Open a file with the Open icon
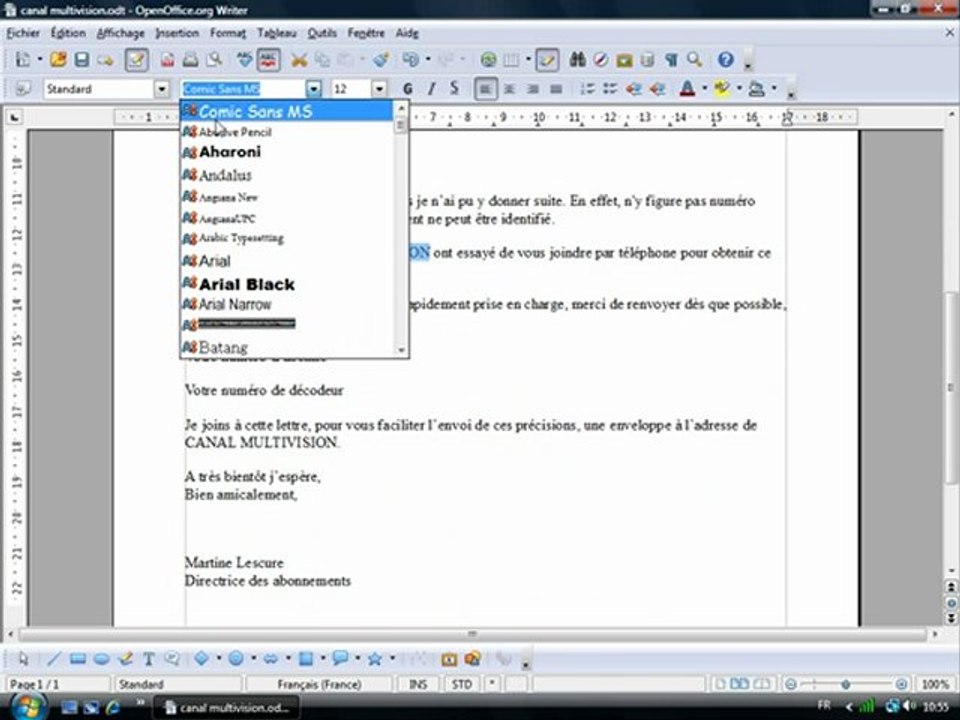960x720 pixels. point(58,59)
